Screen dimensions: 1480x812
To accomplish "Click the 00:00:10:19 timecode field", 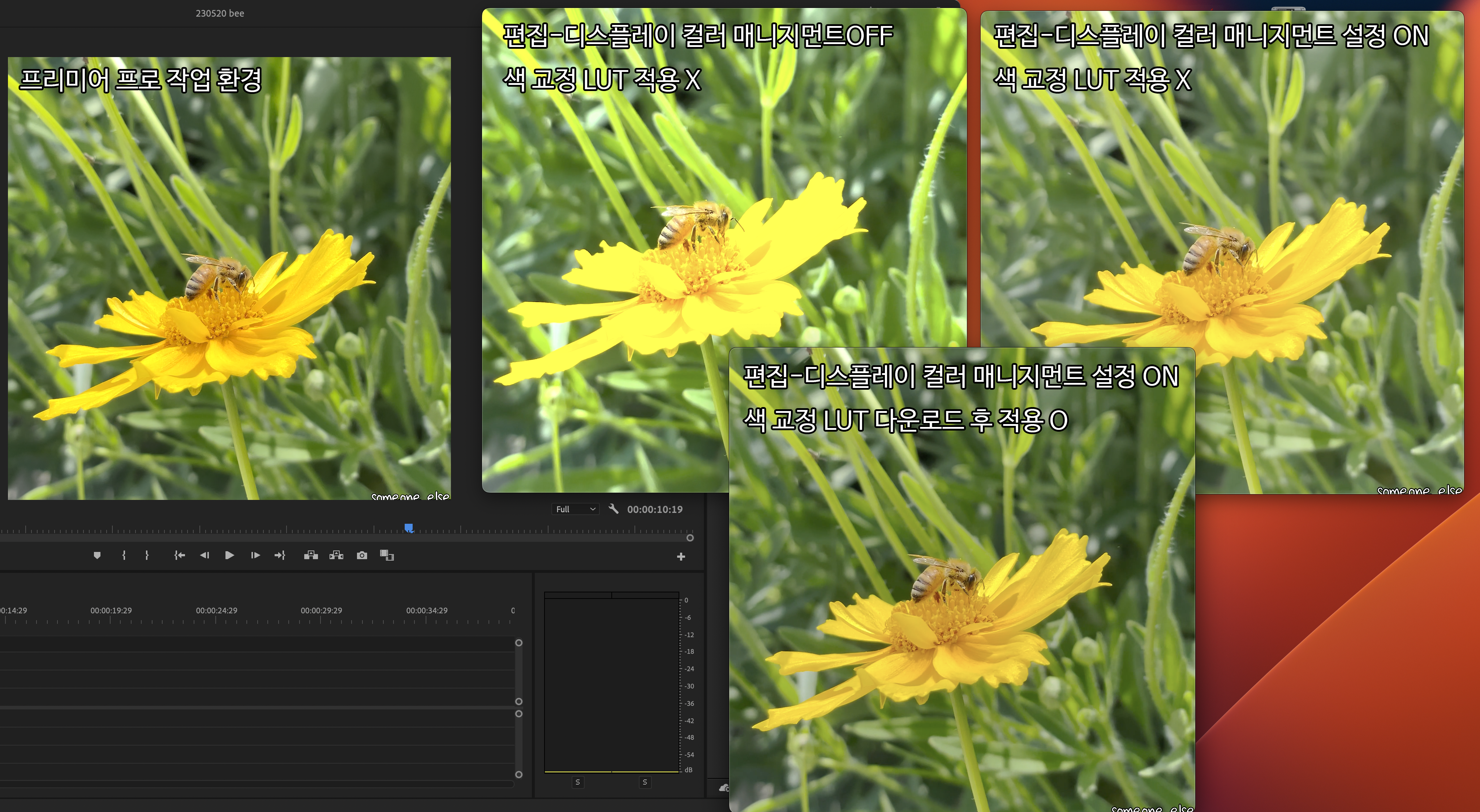I will click(654, 509).
